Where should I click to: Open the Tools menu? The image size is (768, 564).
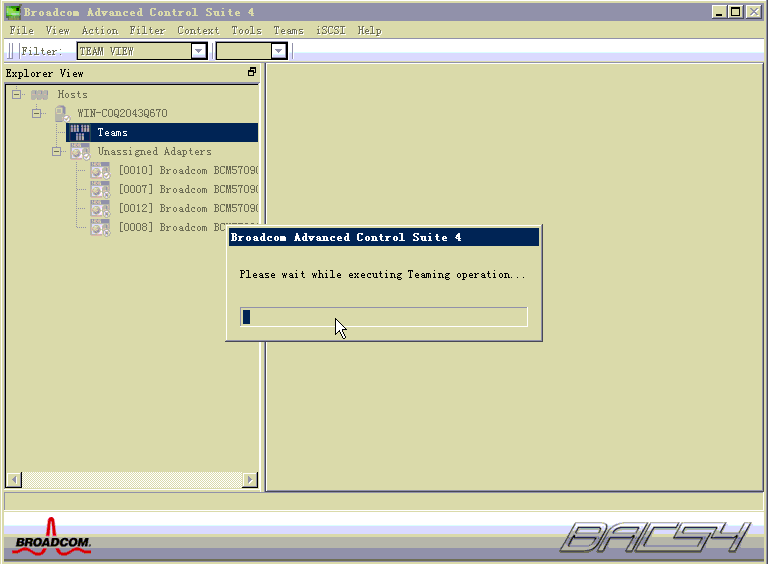pos(246,30)
